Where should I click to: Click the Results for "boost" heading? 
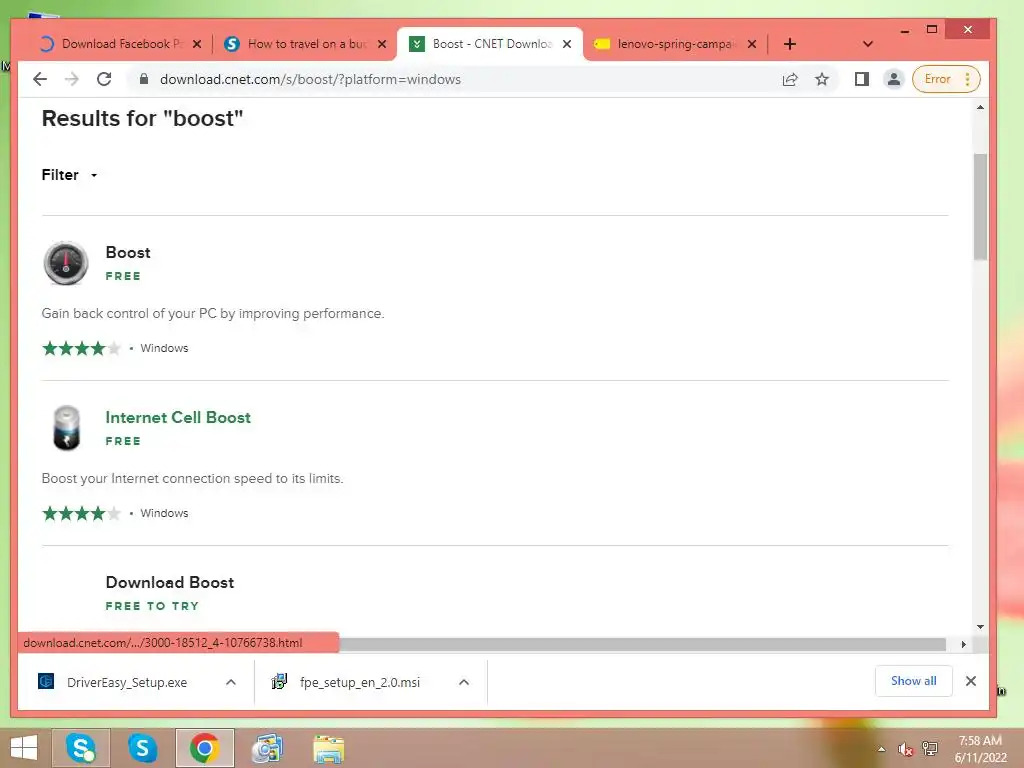click(142, 119)
